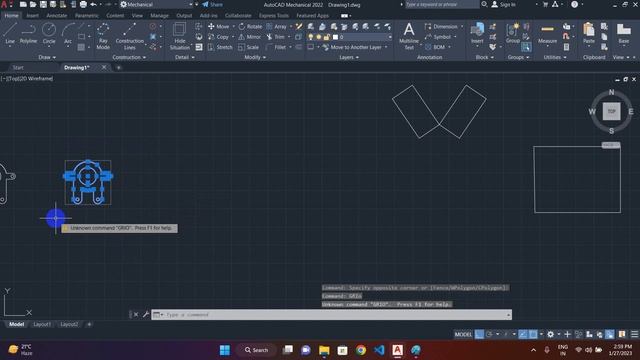
Task: Click Sign In
Action: click(x=504, y=4)
